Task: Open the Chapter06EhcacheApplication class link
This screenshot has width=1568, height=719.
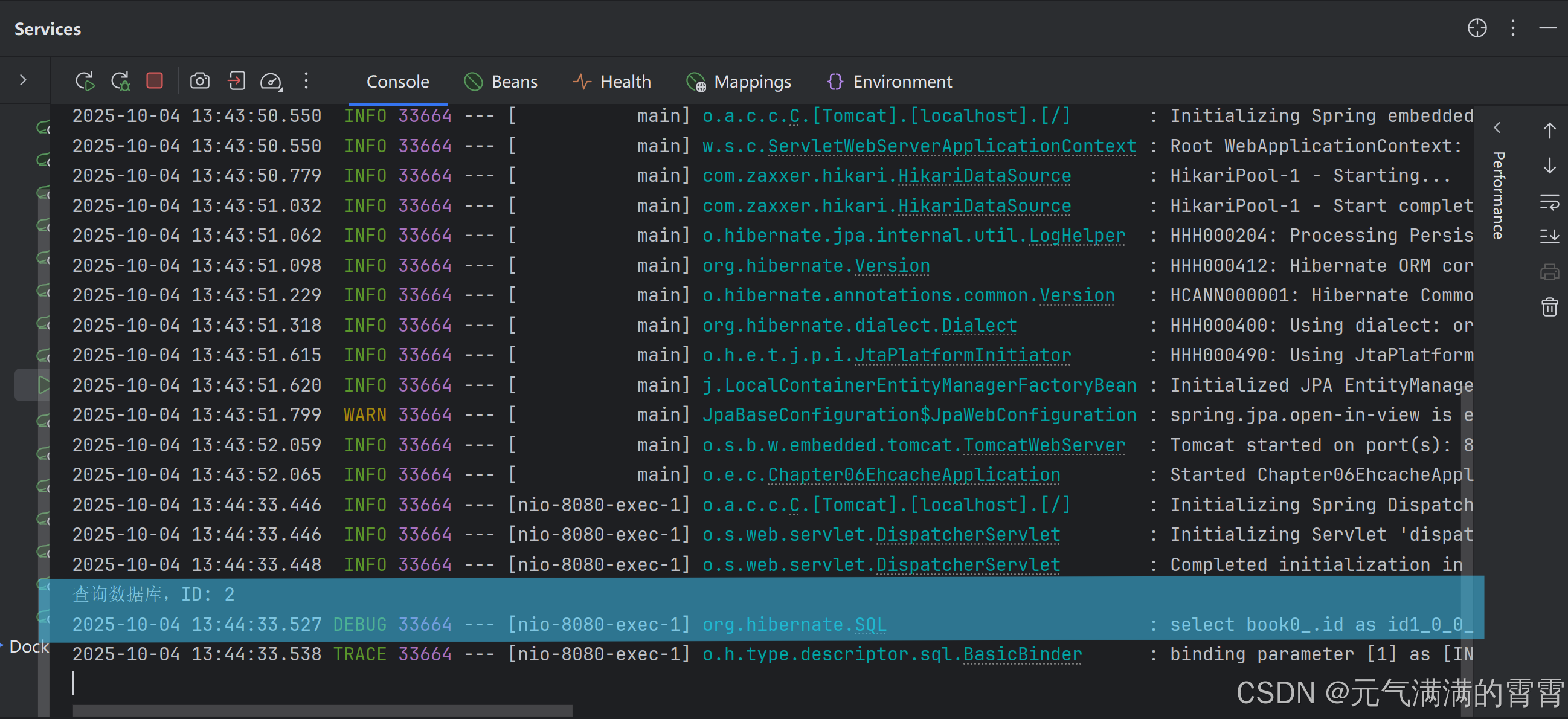Action: pos(913,475)
